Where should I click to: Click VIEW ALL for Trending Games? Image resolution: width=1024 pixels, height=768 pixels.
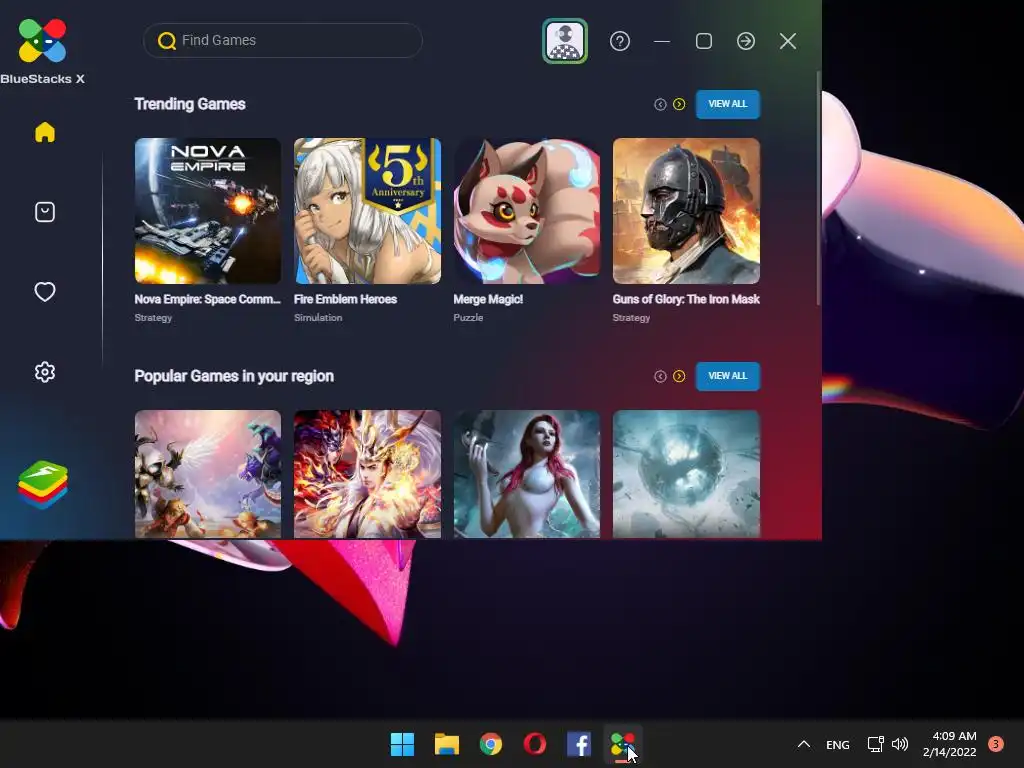728,104
